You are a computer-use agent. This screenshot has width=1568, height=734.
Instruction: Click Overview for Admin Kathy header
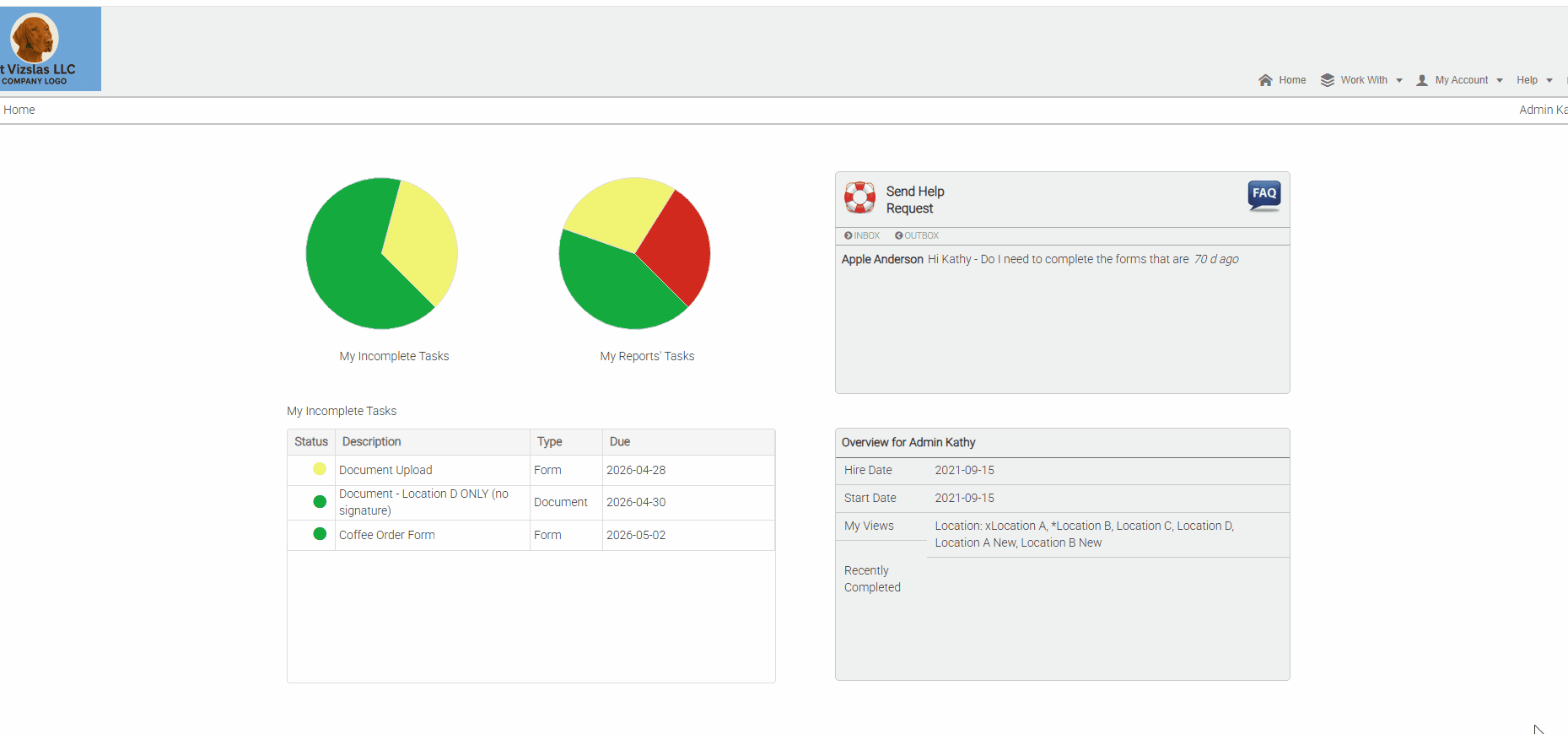tap(908, 442)
